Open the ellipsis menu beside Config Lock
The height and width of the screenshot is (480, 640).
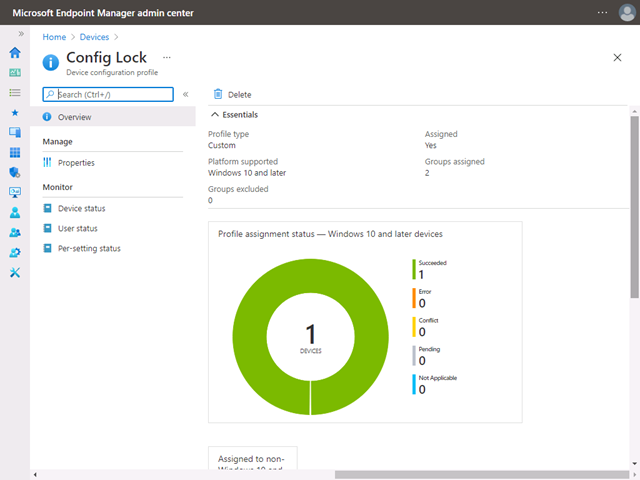point(167,58)
